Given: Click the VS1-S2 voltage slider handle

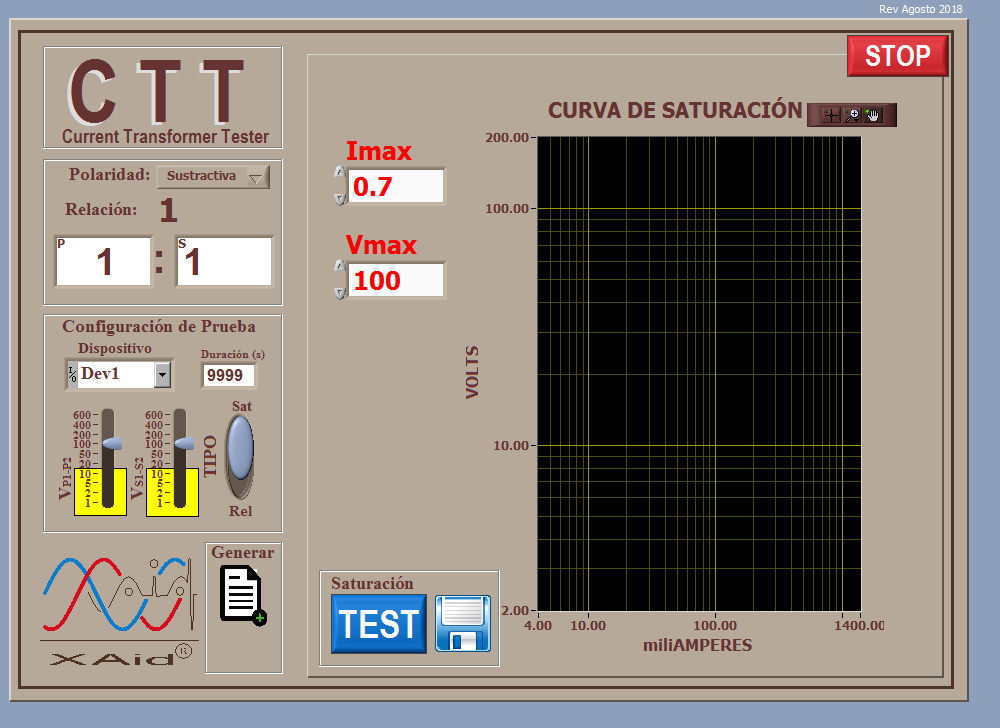Looking at the screenshot, I should click(183, 443).
